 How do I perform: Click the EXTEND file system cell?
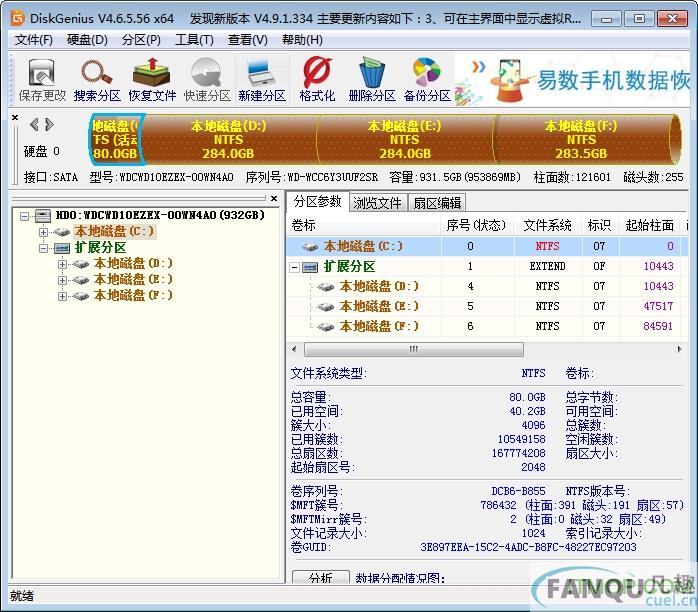[x=547, y=266]
